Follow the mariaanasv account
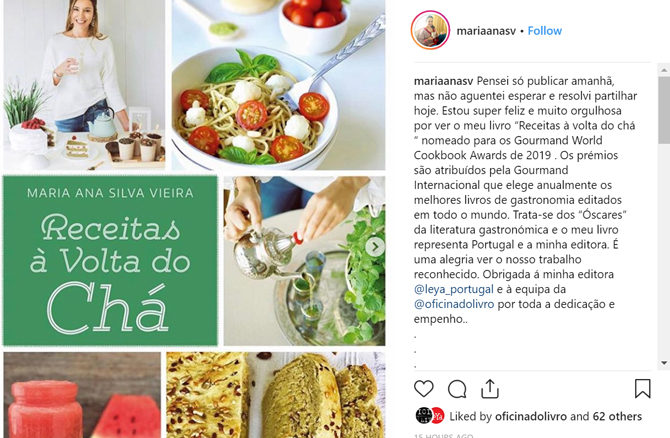This screenshot has height=438, width=670. click(544, 31)
